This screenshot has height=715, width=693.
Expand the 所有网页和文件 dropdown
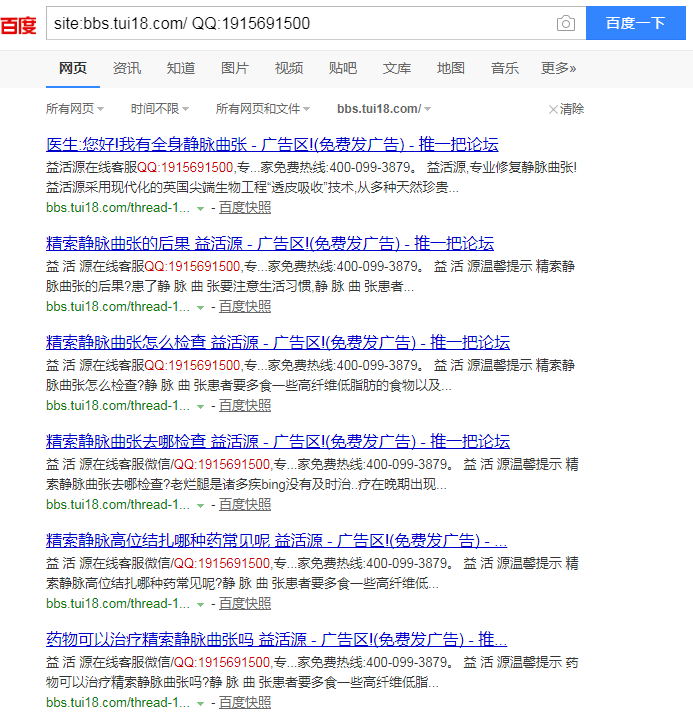click(262, 109)
